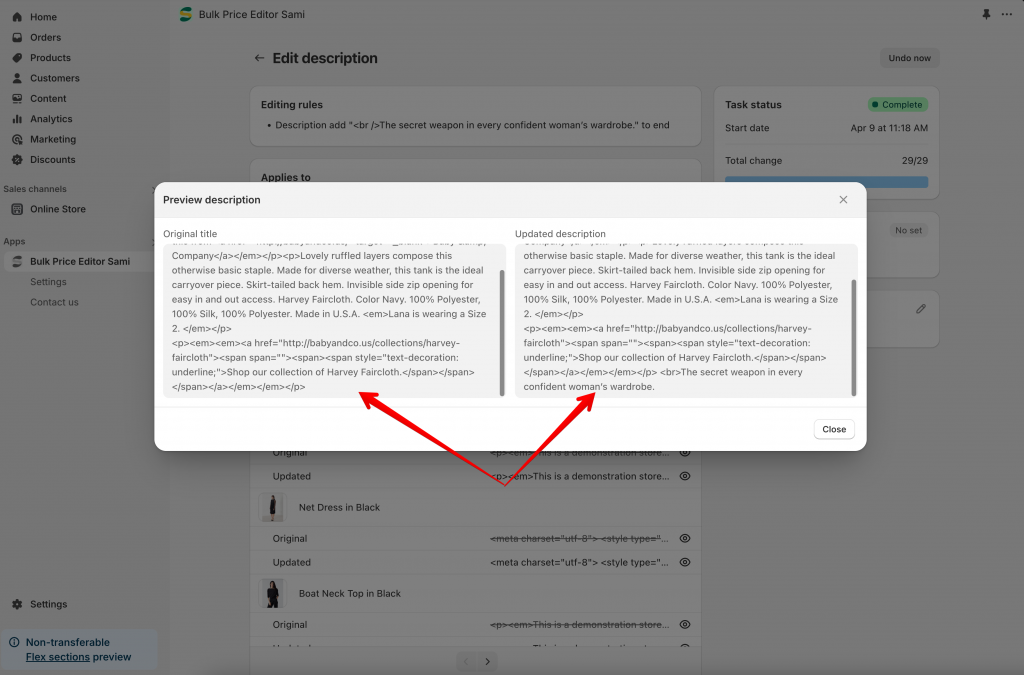Open the three-dot more menu in the top bar

[x=1006, y=14]
